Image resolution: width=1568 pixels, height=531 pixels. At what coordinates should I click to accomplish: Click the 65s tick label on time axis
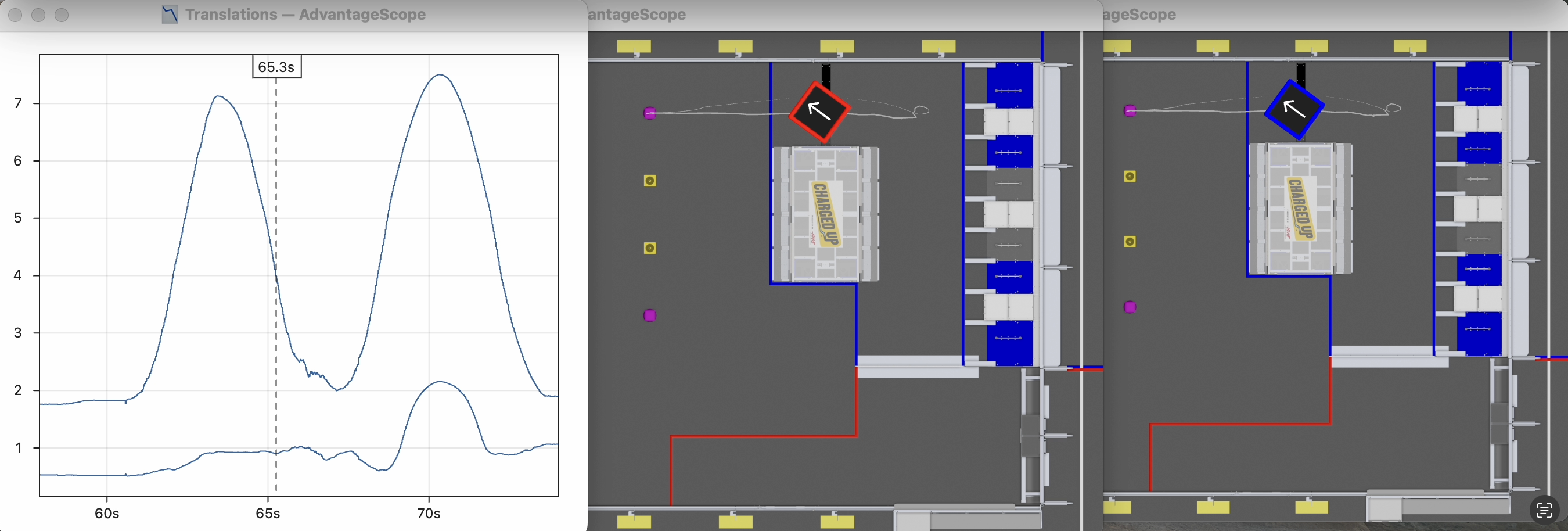pos(268,514)
